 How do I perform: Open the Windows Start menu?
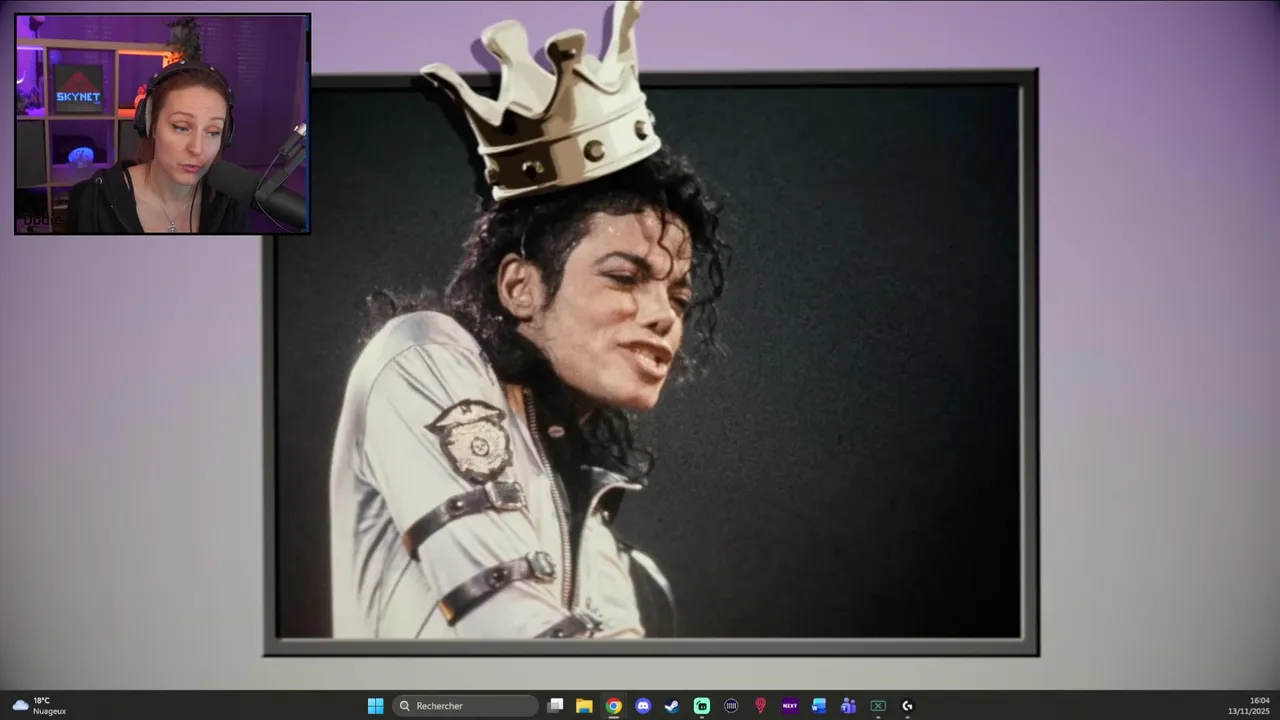(375, 706)
